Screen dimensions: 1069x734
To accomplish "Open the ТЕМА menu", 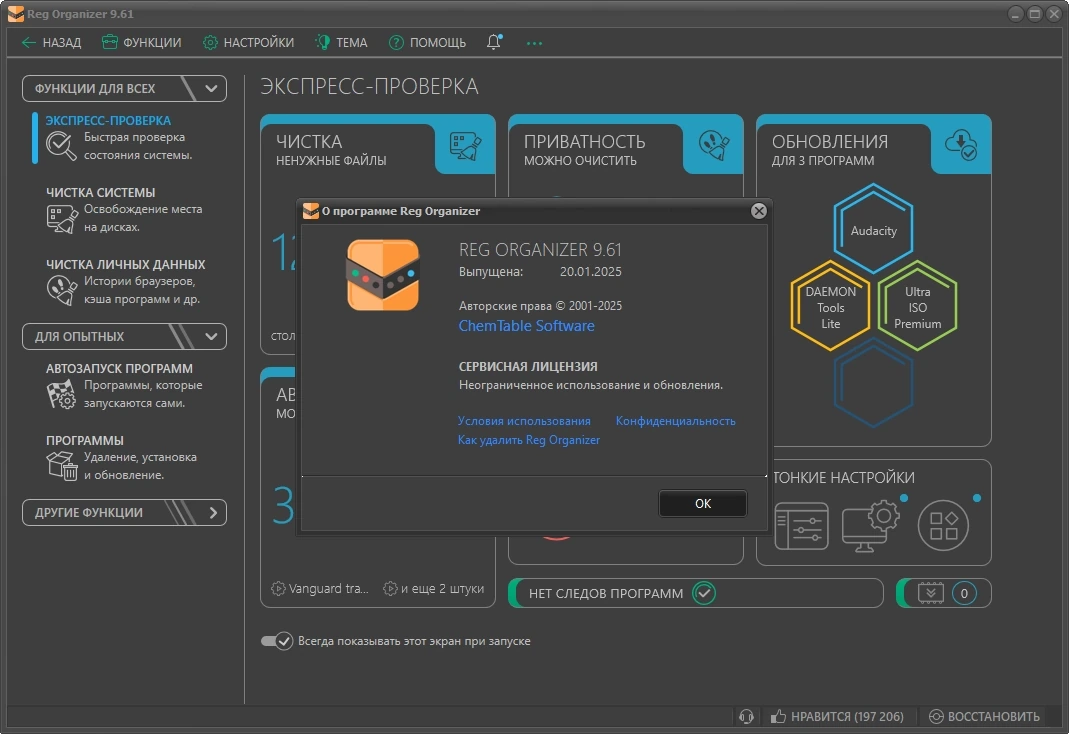I will tap(341, 43).
